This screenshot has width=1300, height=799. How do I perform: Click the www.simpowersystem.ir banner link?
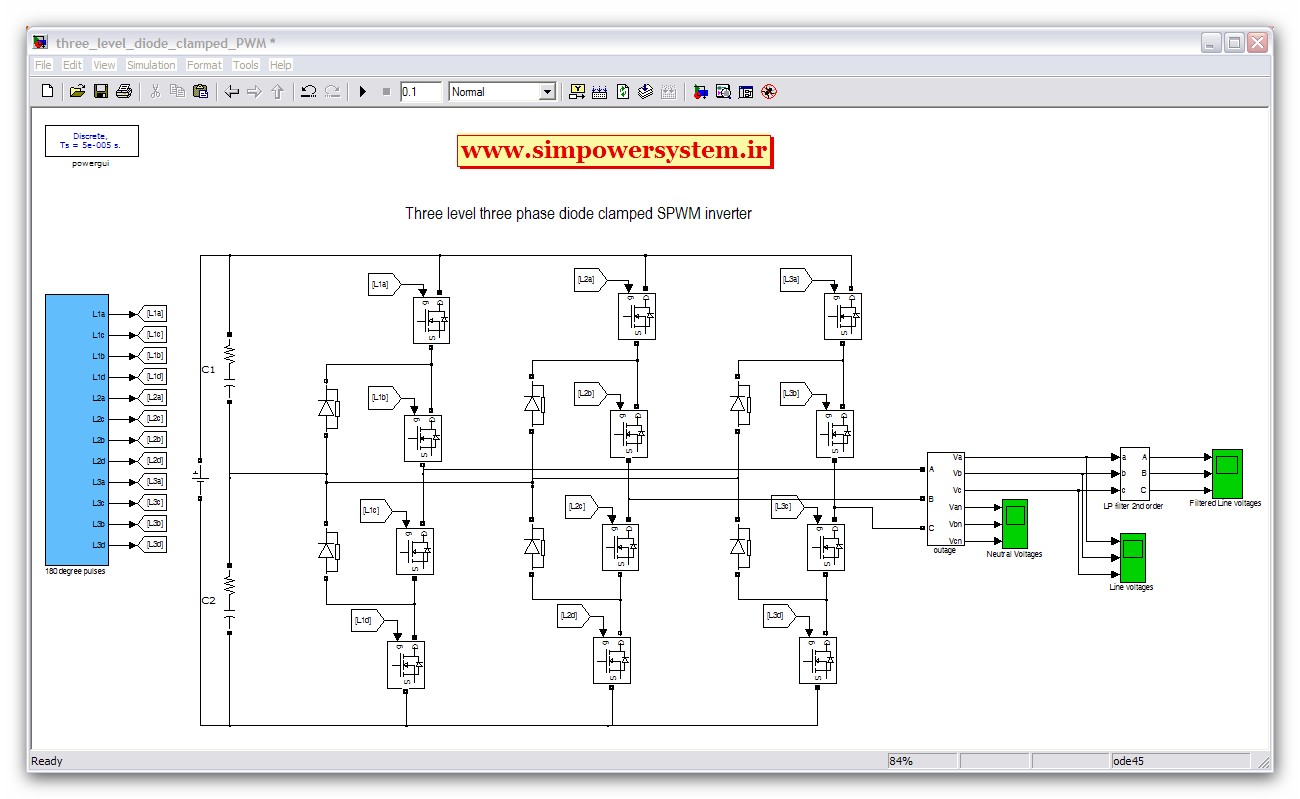[614, 151]
